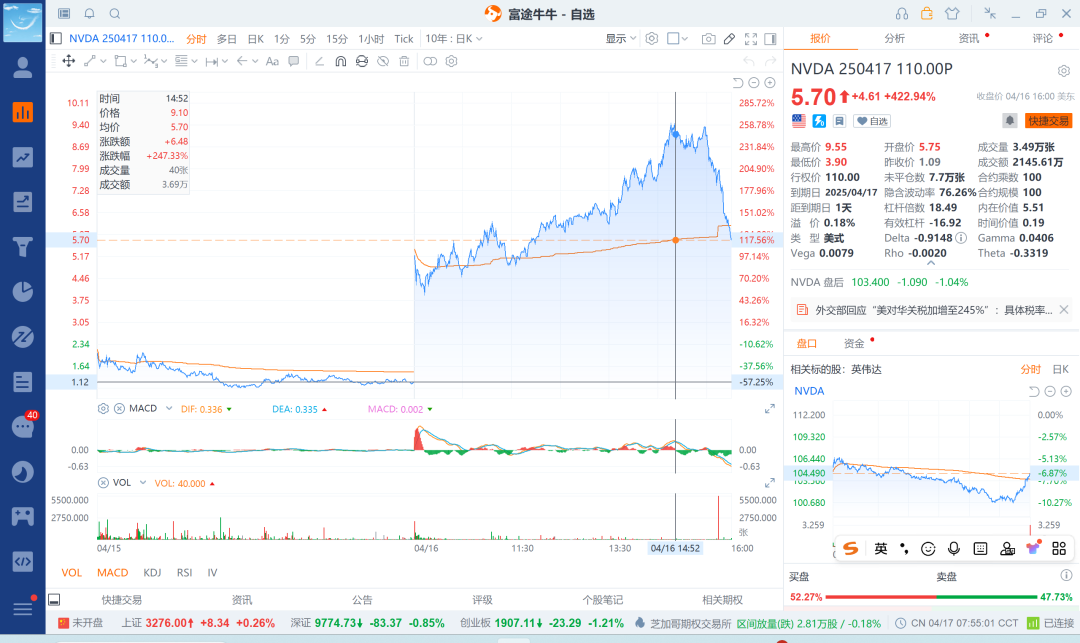
Task: Switch to the 评论 tab
Action: pyautogui.click(x=1043, y=39)
